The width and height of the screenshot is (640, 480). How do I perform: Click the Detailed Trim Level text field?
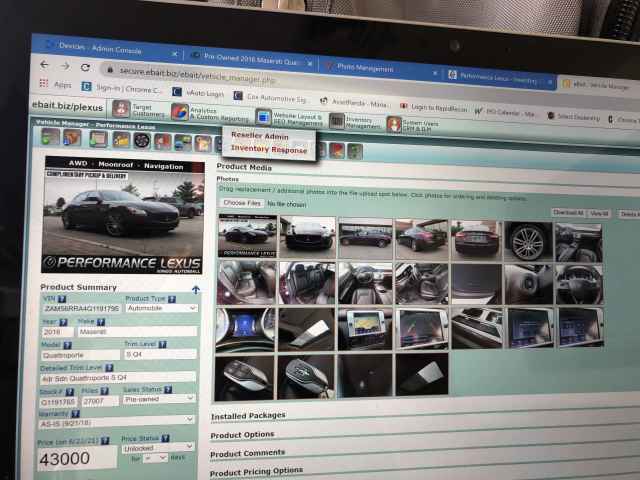click(x=118, y=378)
